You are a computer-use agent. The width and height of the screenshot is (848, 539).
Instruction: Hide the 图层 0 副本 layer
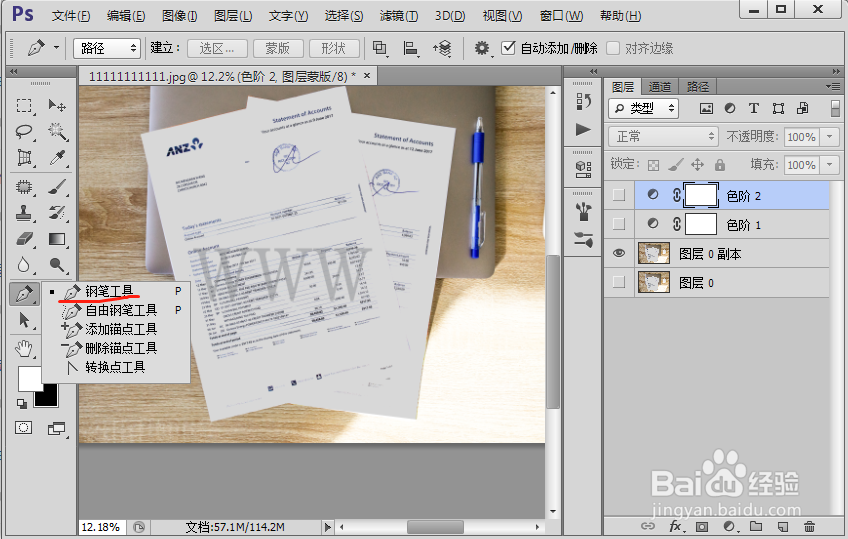point(619,253)
